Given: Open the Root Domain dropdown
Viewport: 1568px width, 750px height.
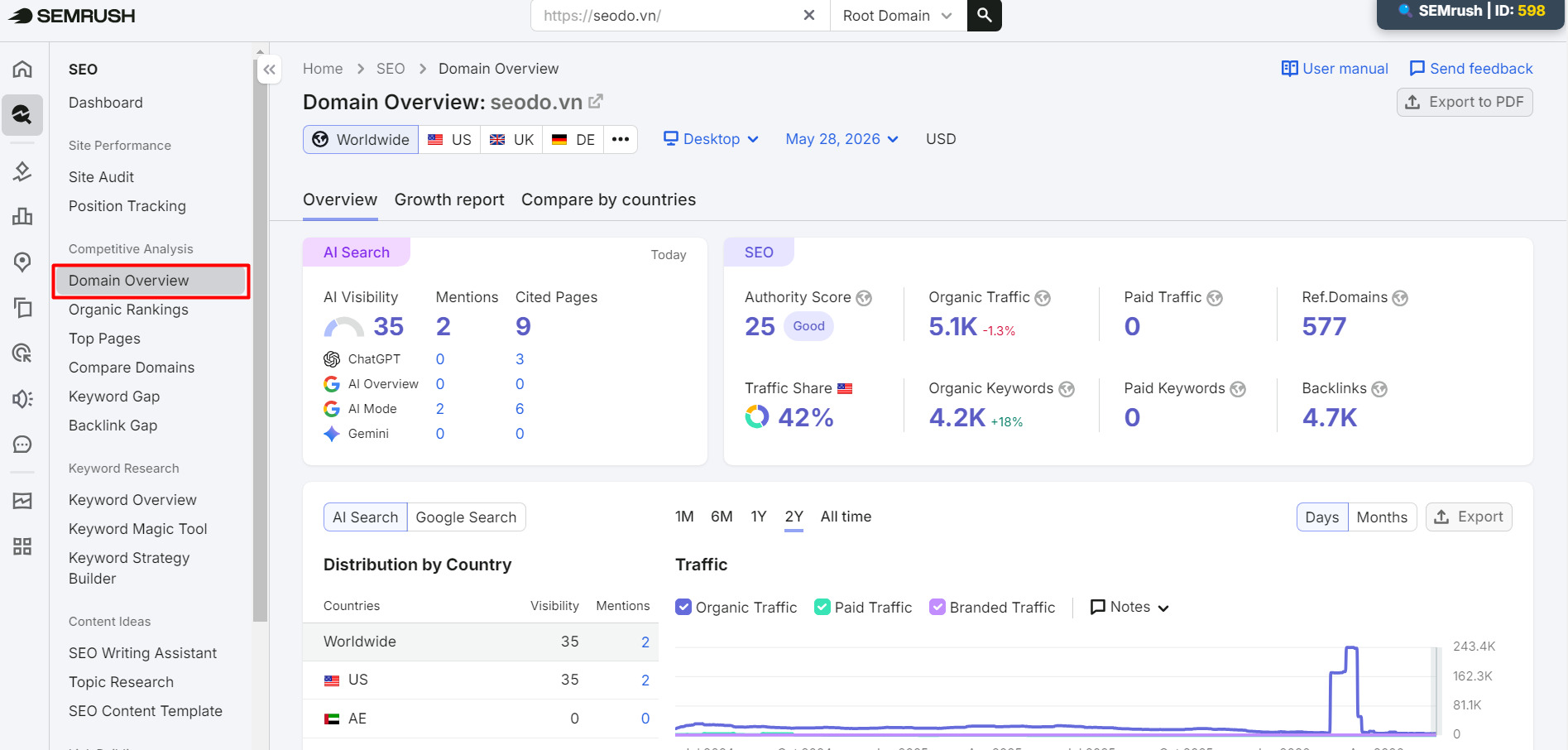Looking at the screenshot, I should (898, 16).
